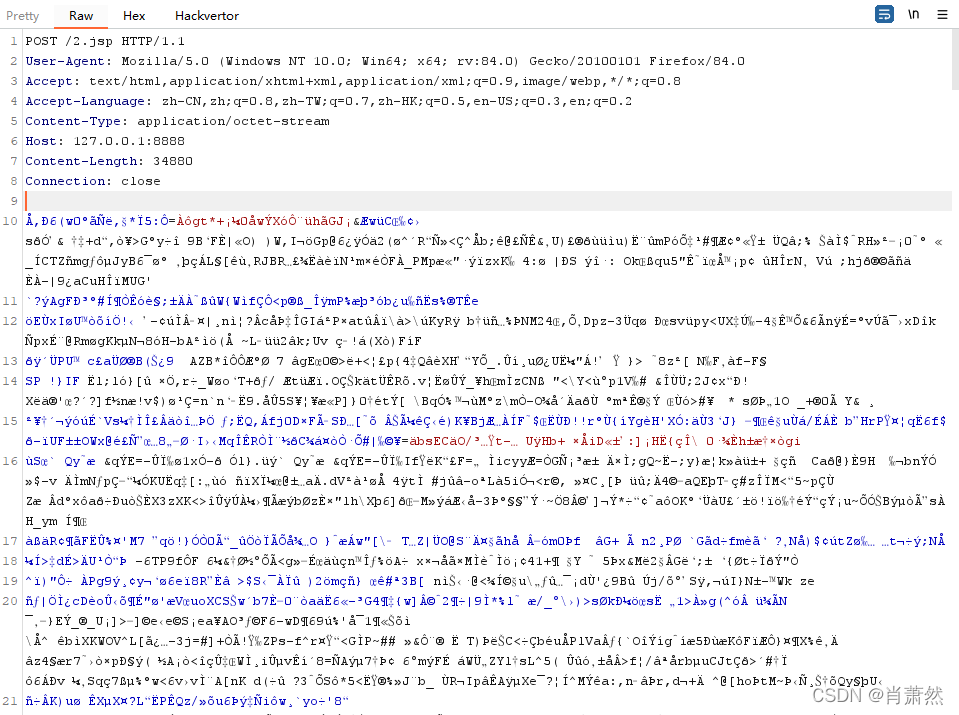Click the POST /2.jsp HTTP/1.1 line
The image size is (959, 715).
pos(105,41)
